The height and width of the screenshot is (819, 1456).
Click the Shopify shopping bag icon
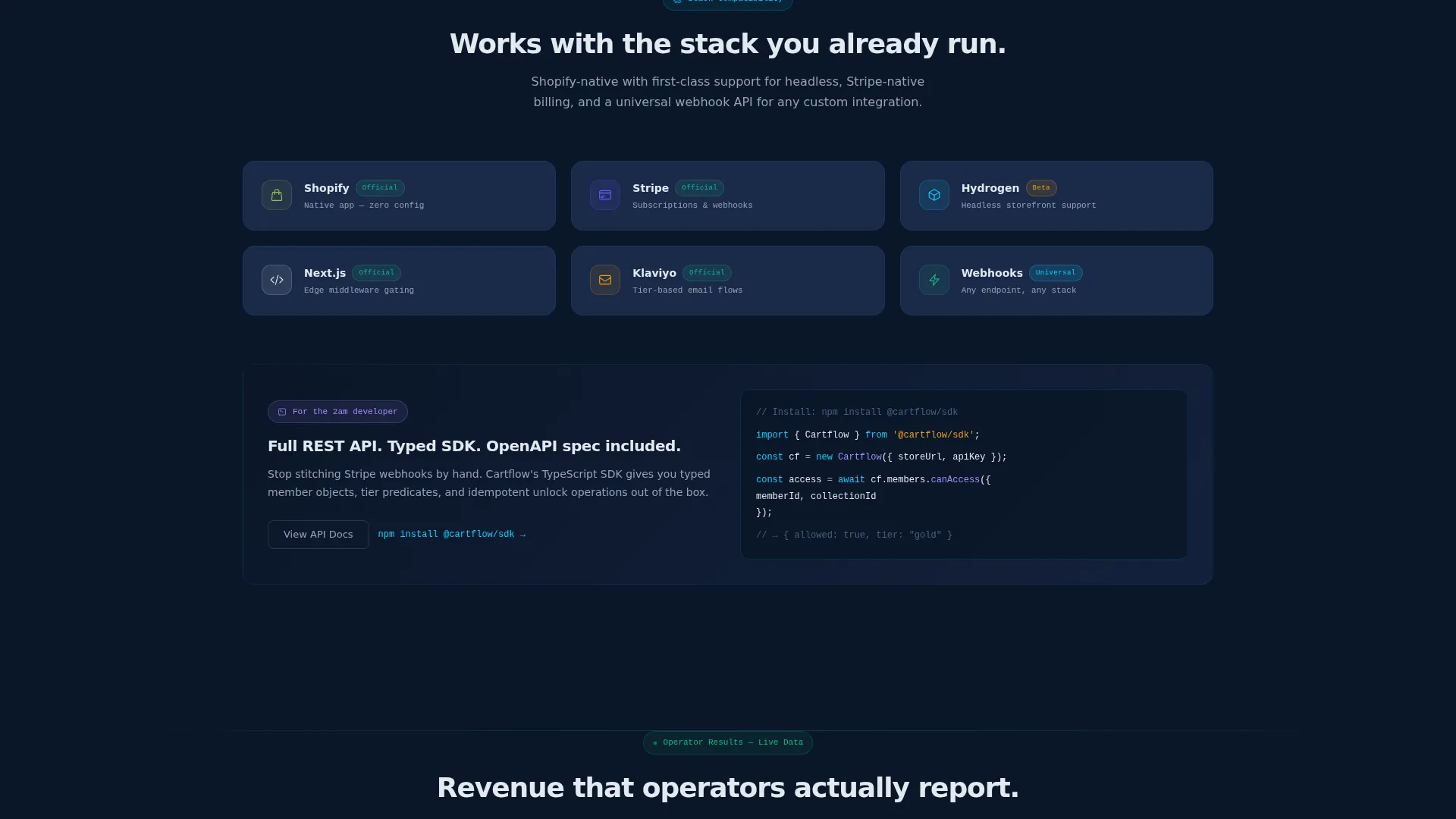(x=277, y=195)
